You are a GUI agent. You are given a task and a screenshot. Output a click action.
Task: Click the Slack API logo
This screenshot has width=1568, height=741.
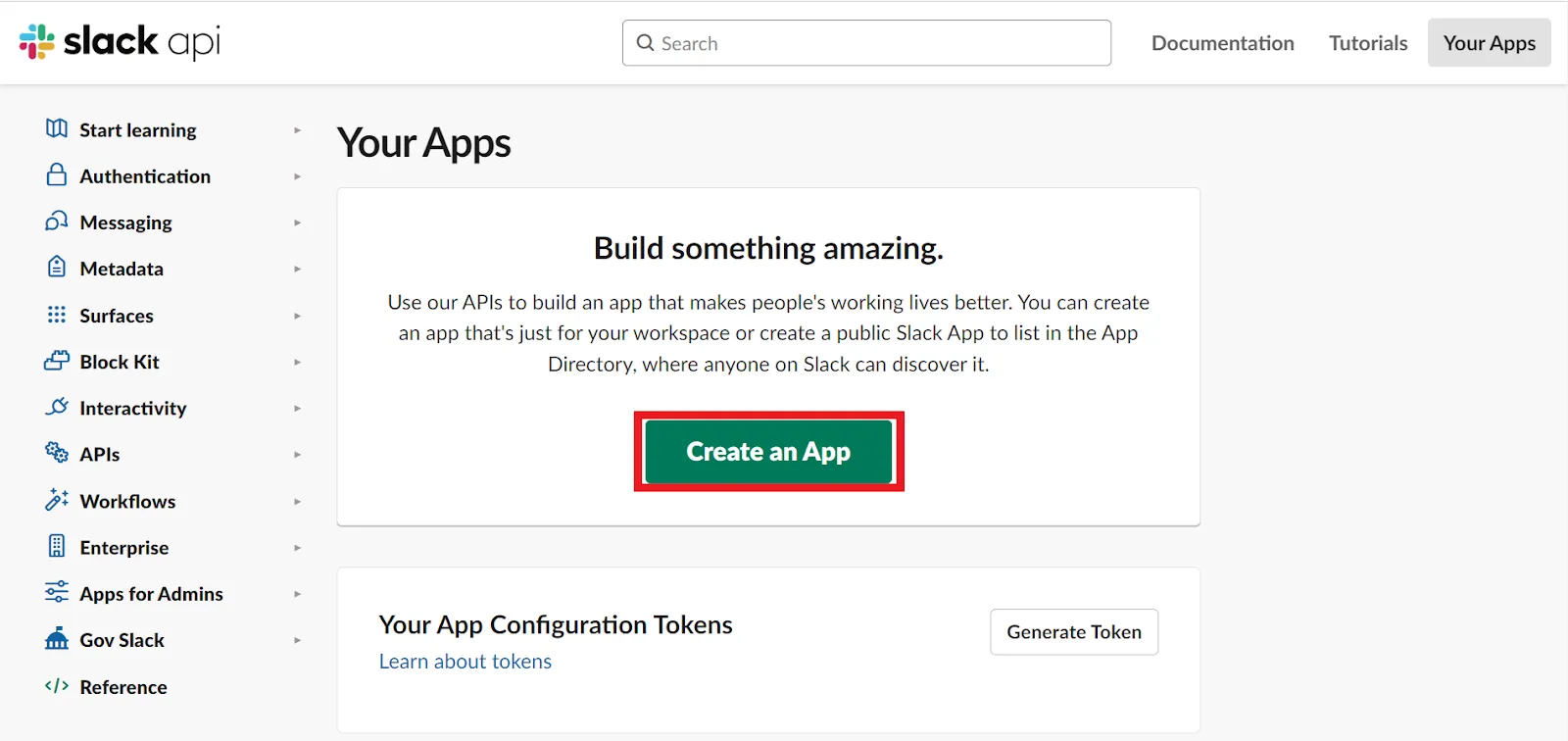tap(120, 41)
